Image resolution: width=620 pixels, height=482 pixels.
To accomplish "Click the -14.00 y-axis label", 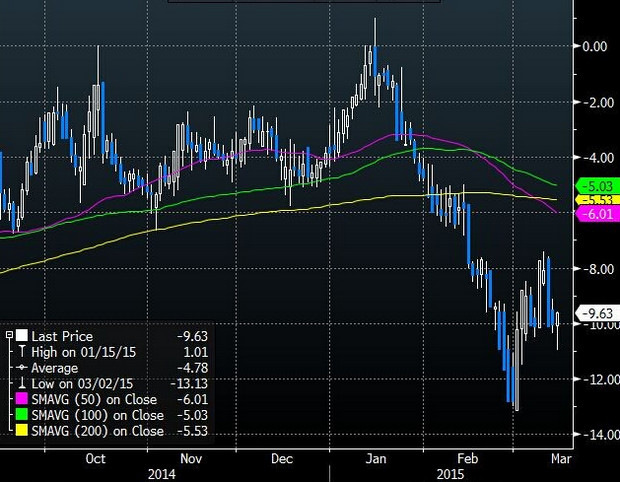I will coord(599,435).
